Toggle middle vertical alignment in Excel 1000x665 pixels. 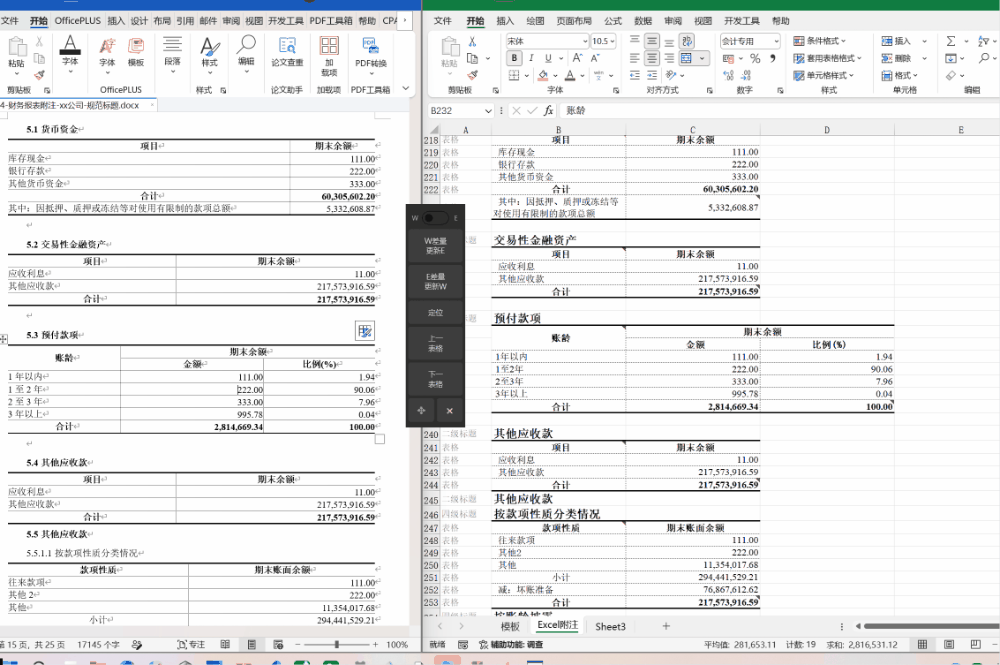(x=651, y=41)
